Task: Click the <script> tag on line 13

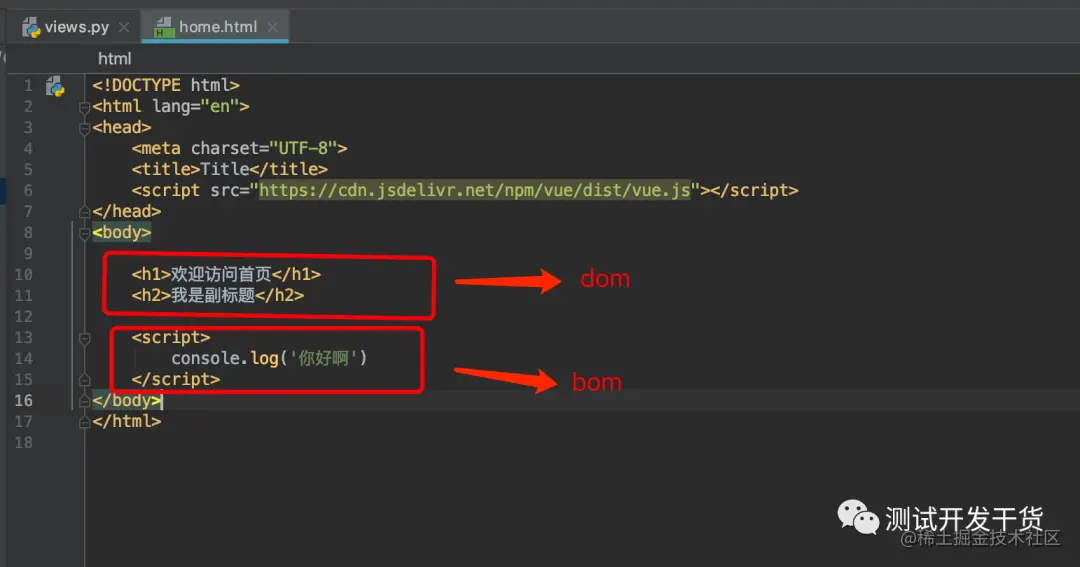Action: [171, 337]
